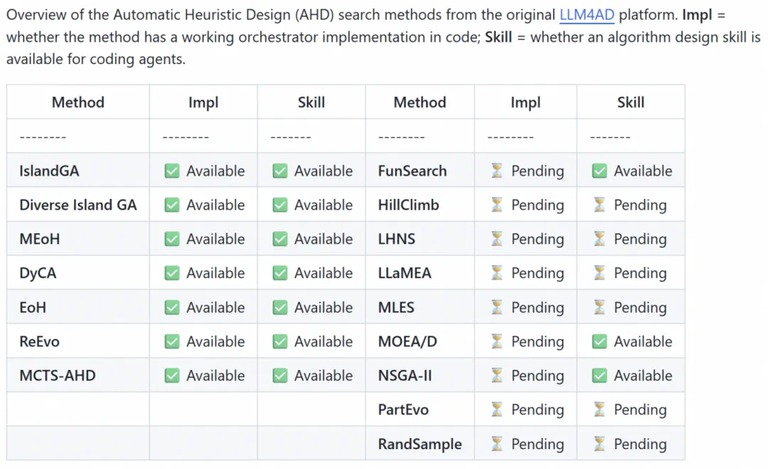This screenshot has width=768, height=469.
Task: Click MOEA/D Skill green checkmark icon
Action: tap(600, 341)
